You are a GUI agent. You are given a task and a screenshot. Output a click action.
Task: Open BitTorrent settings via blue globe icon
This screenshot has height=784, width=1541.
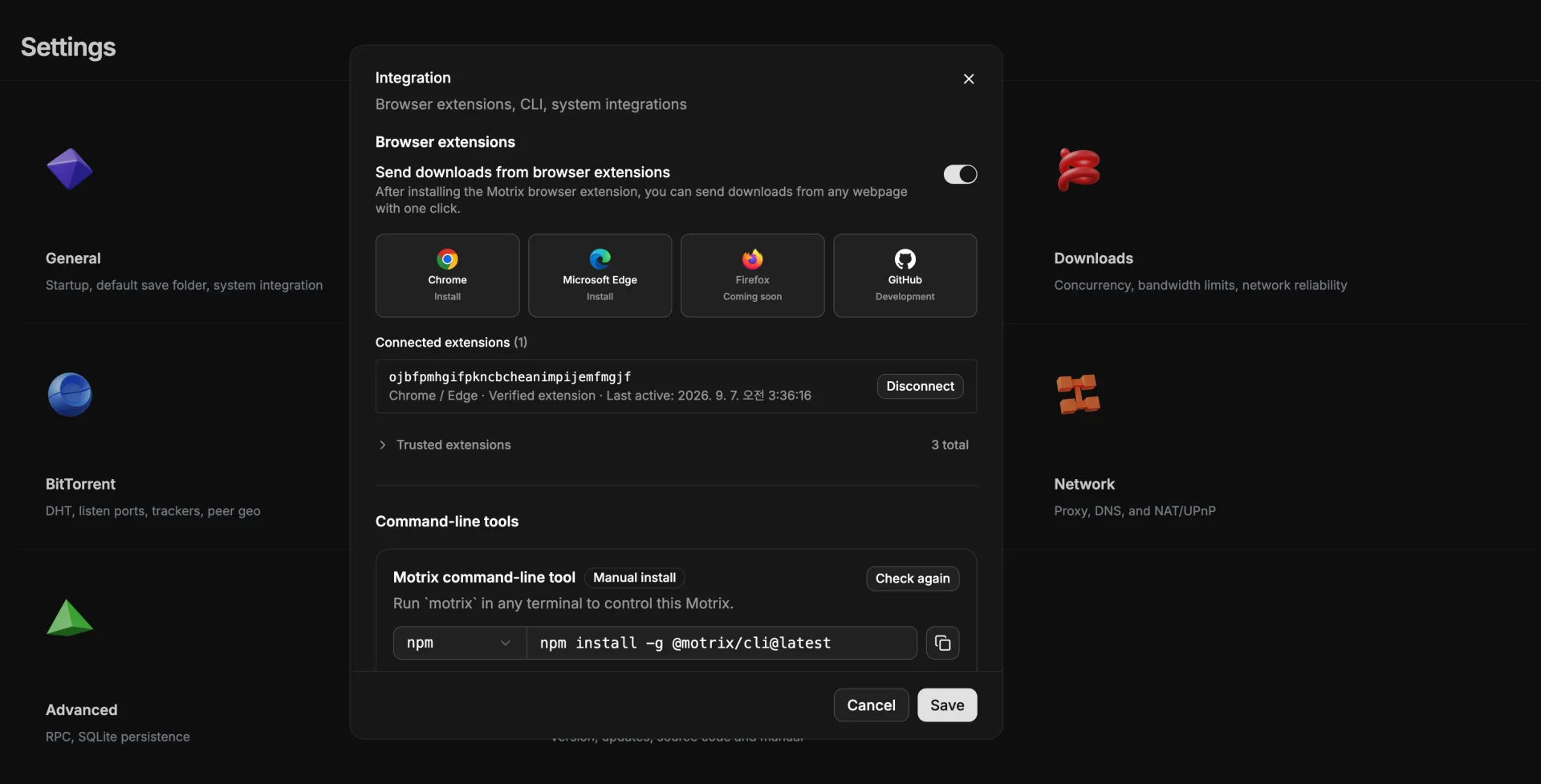point(70,395)
